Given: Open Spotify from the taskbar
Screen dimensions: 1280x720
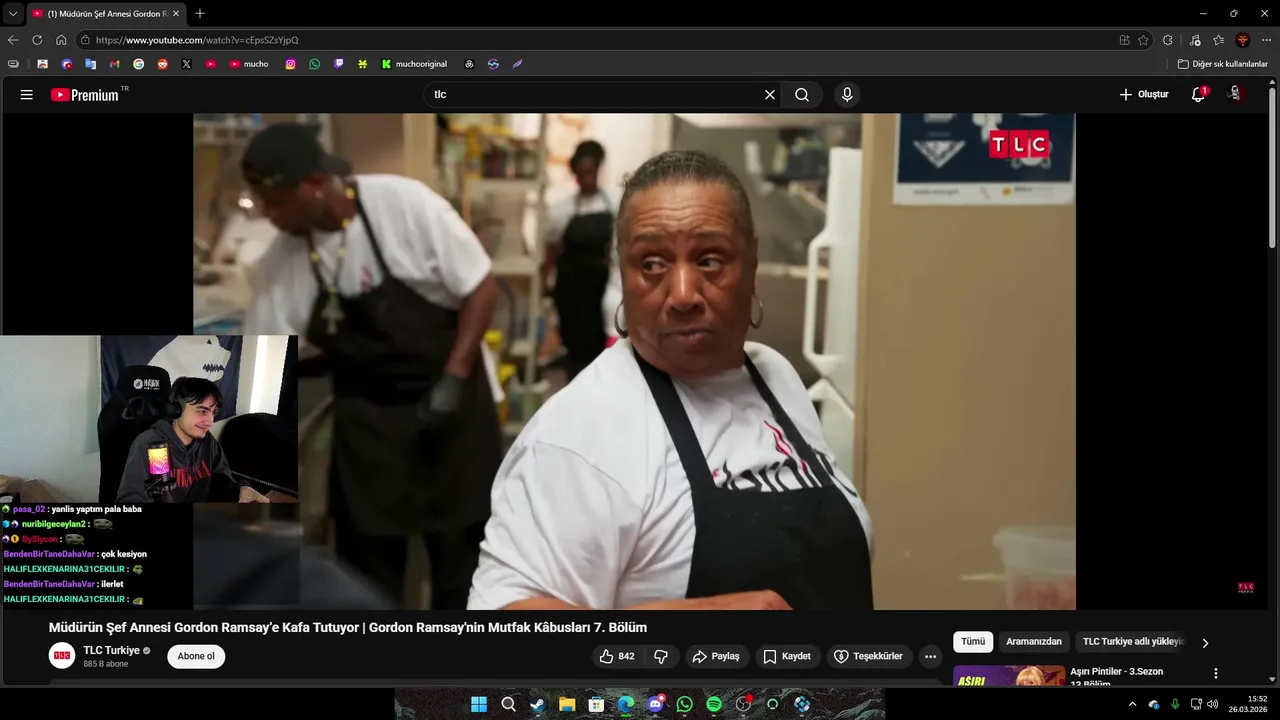Looking at the screenshot, I should 714,704.
